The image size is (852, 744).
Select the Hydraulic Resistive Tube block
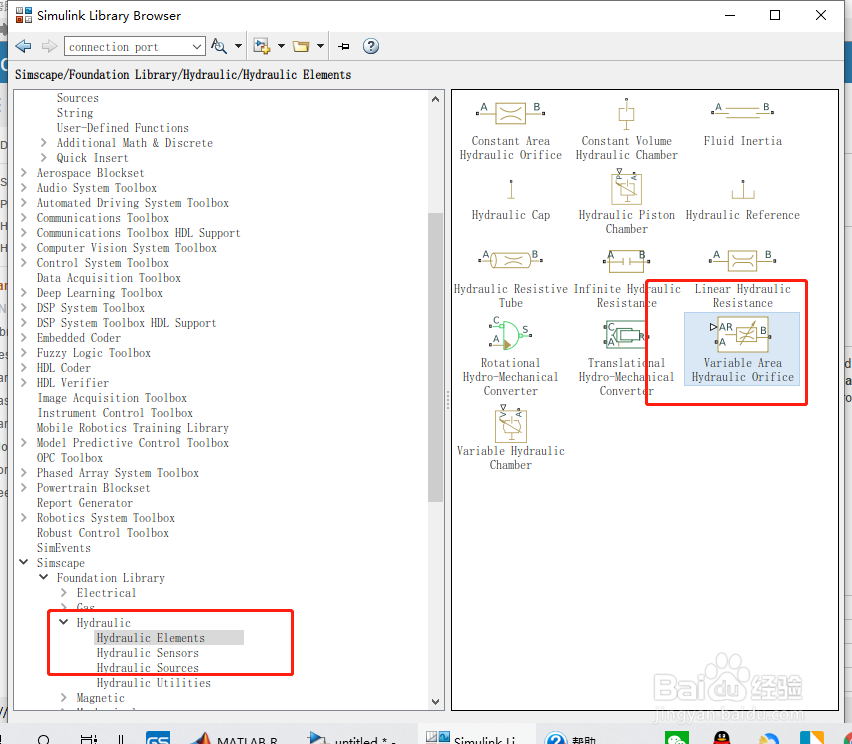tap(511, 279)
